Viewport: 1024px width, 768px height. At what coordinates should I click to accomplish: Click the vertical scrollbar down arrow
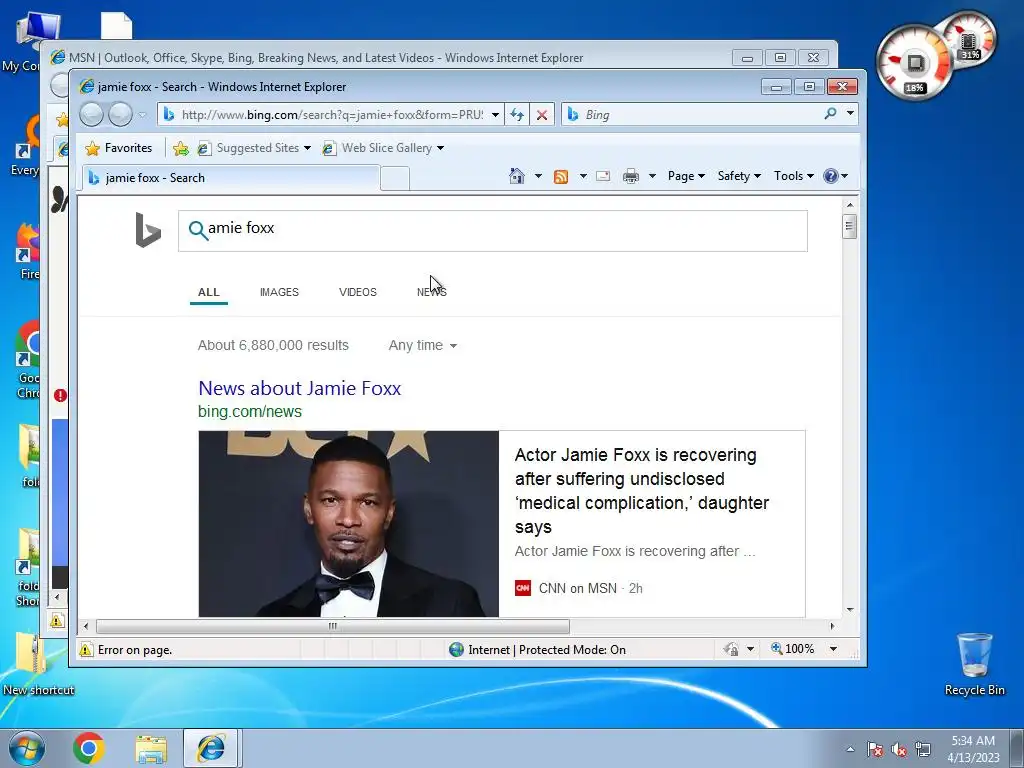coord(850,610)
